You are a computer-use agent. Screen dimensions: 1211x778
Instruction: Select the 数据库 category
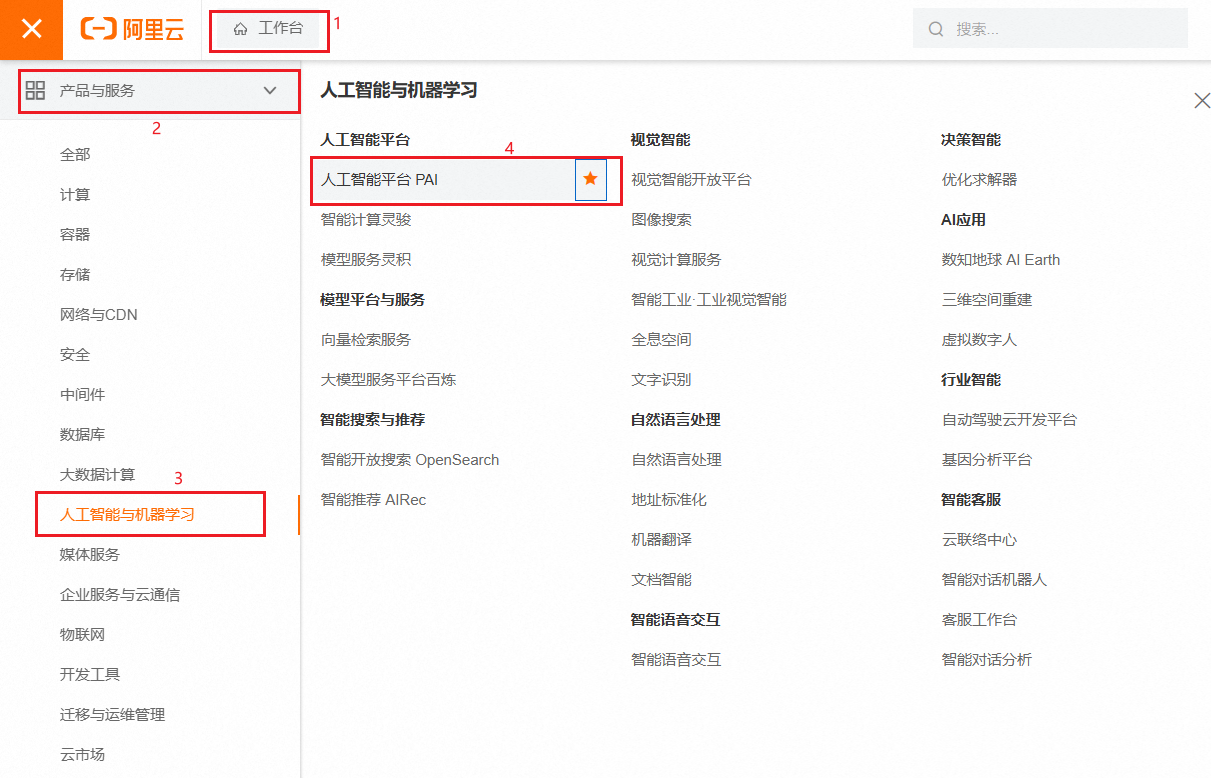point(82,435)
